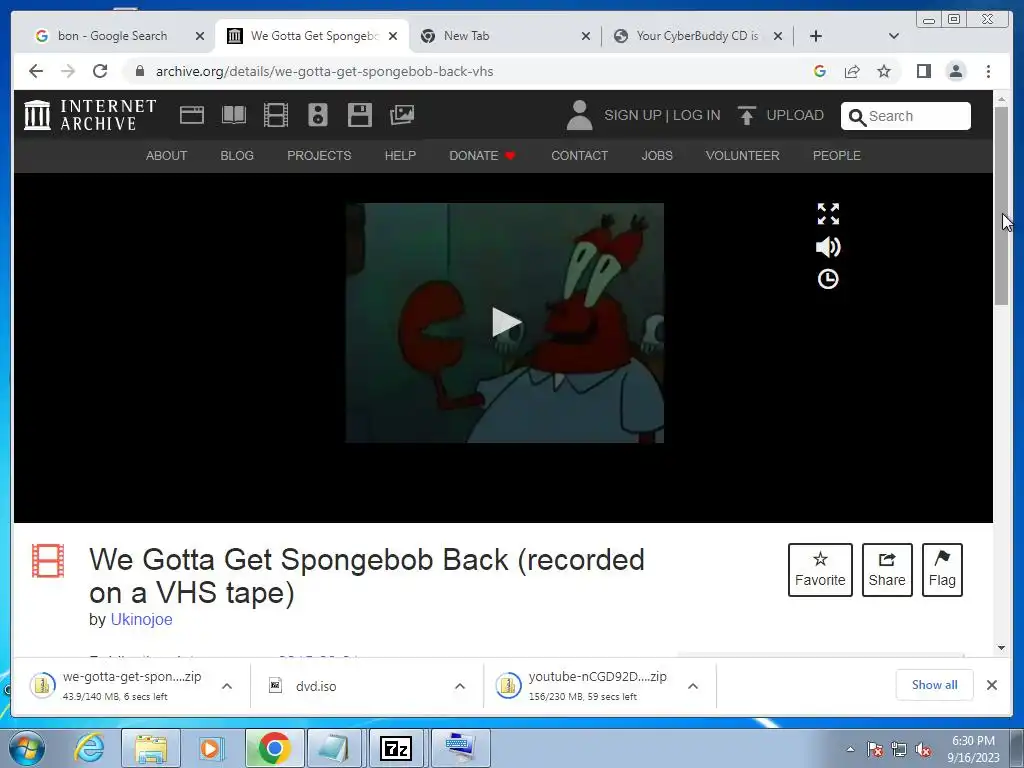Click the Flag button
The height and width of the screenshot is (768, 1024).
(x=942, y=569)
